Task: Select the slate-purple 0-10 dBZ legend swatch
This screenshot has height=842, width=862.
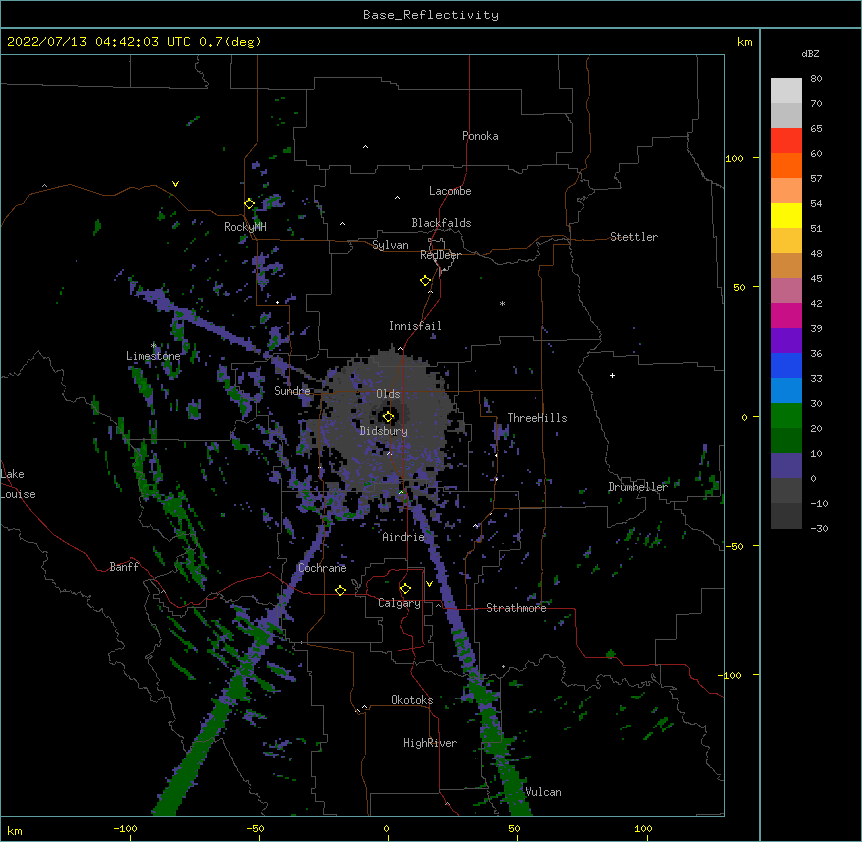Action: pos(786,466)
